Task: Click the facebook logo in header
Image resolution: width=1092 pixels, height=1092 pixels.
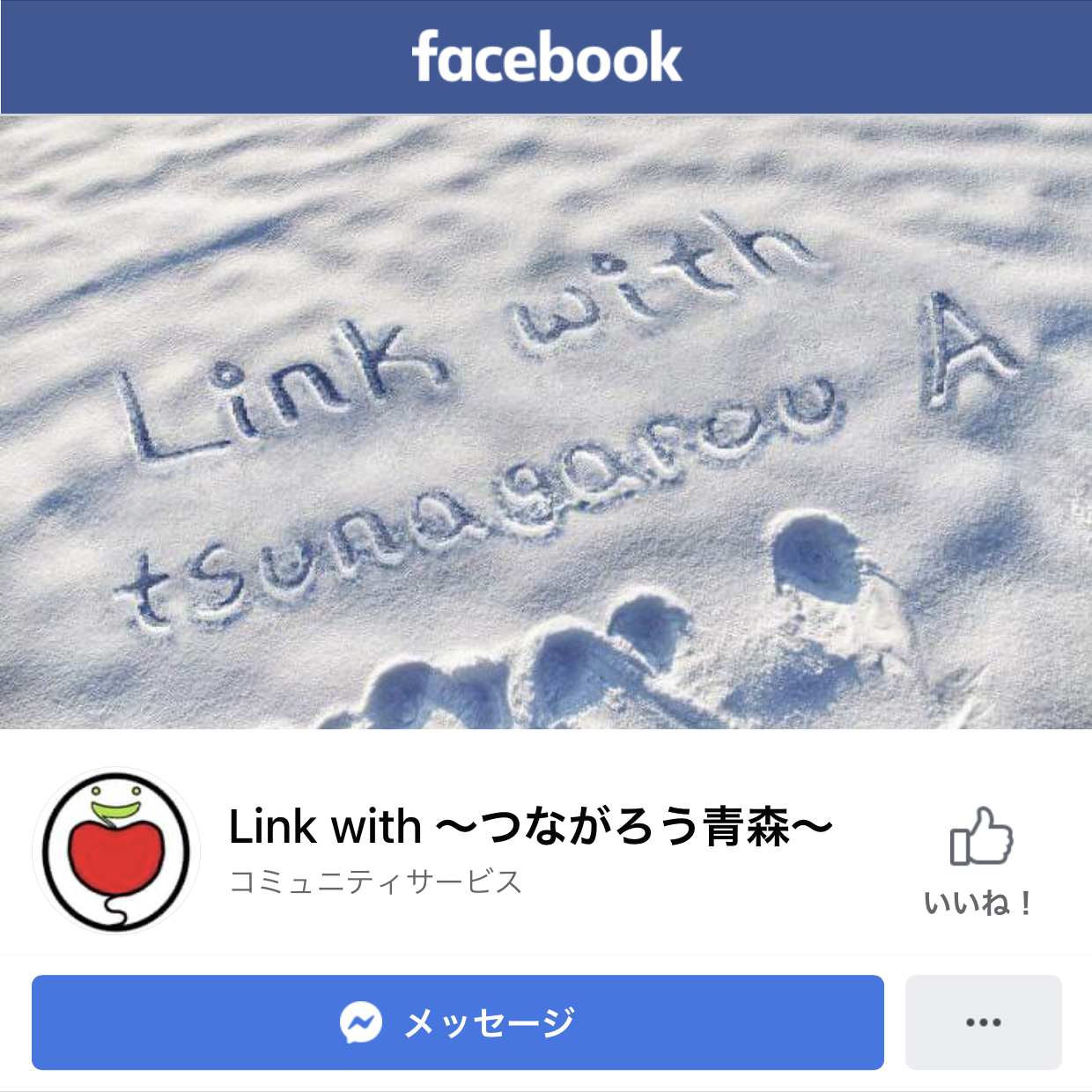Action: (x=546, y=56)
